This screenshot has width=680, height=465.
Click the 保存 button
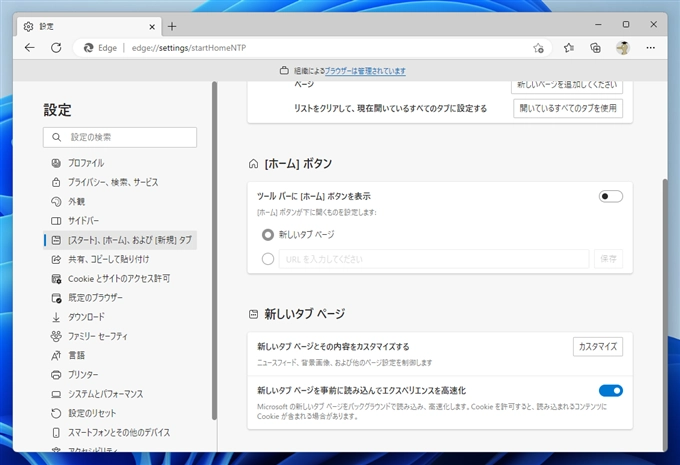[x=608, y=259]
